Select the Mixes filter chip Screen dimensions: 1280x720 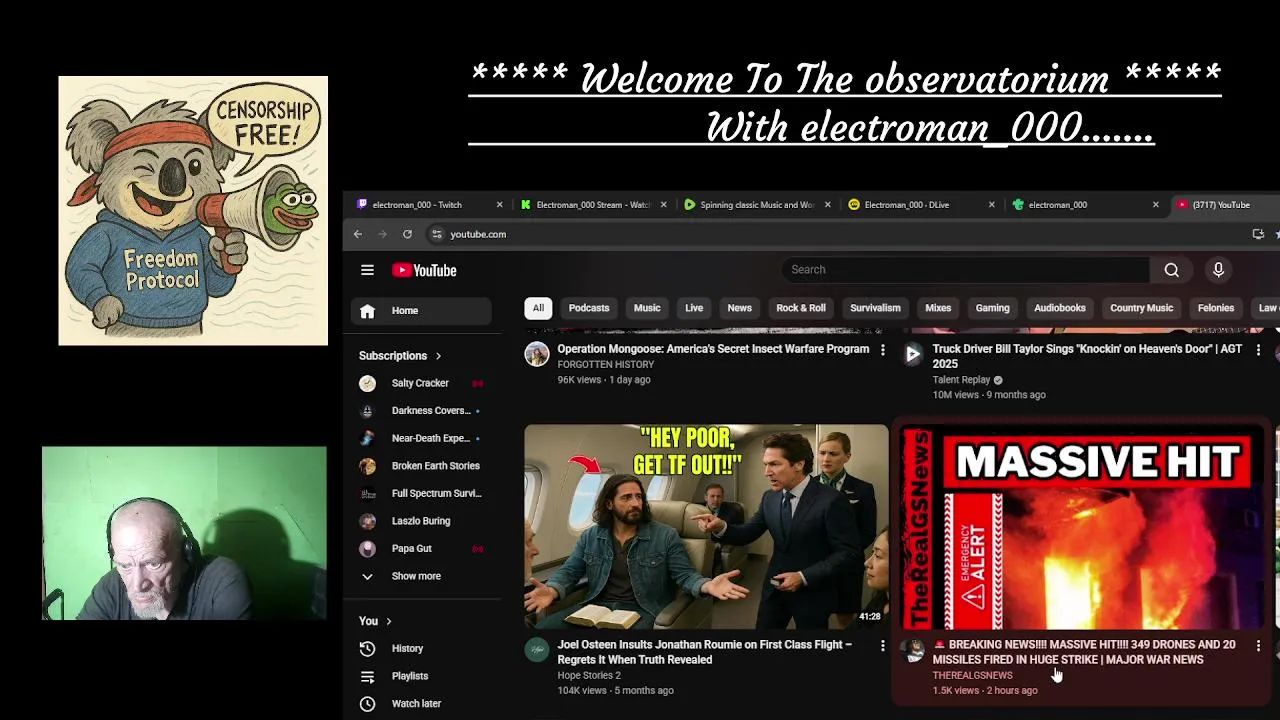tap(938, 308)
